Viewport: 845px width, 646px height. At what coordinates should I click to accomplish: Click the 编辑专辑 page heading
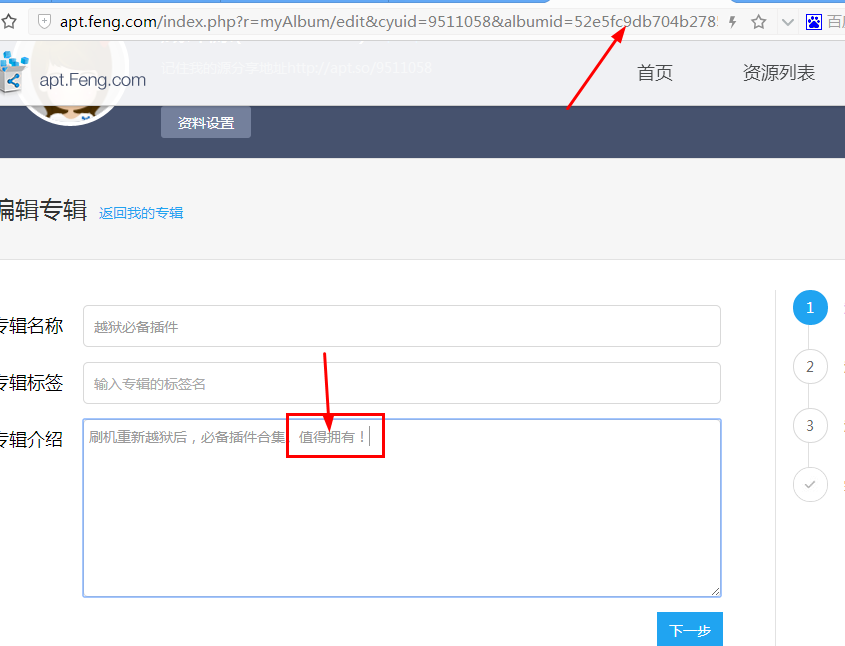[x=43, y=210]
